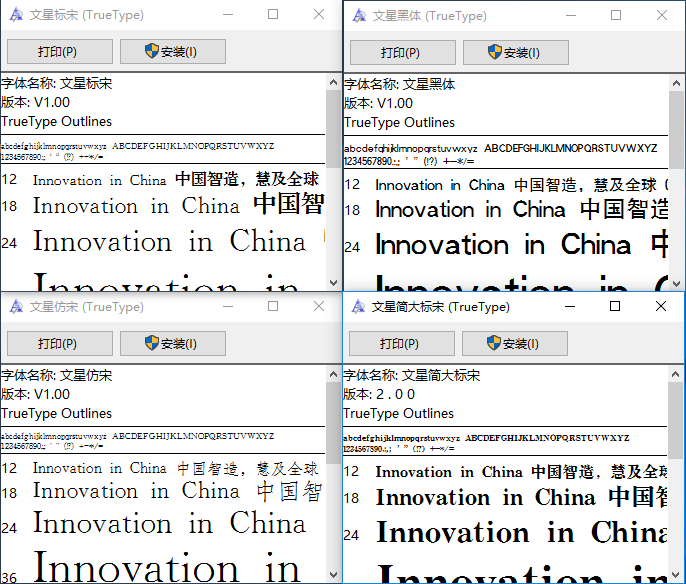This screenshot has width=686, height=584.
Task: Click Install button in 文星仿宋 window
Action: point(173,343)
